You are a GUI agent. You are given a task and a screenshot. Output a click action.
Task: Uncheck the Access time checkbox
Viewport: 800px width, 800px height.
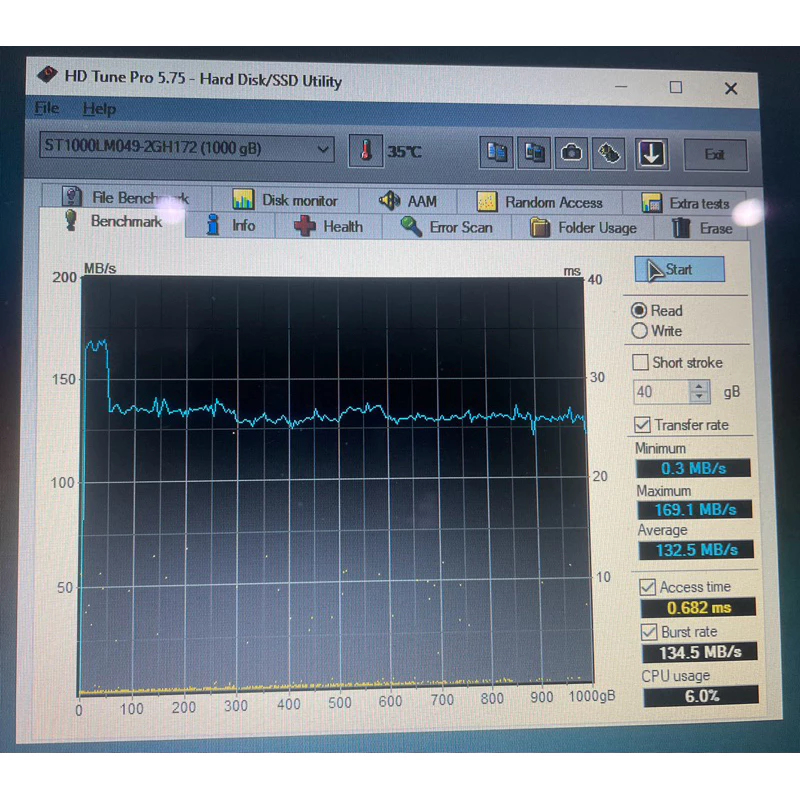pos(647,587)
